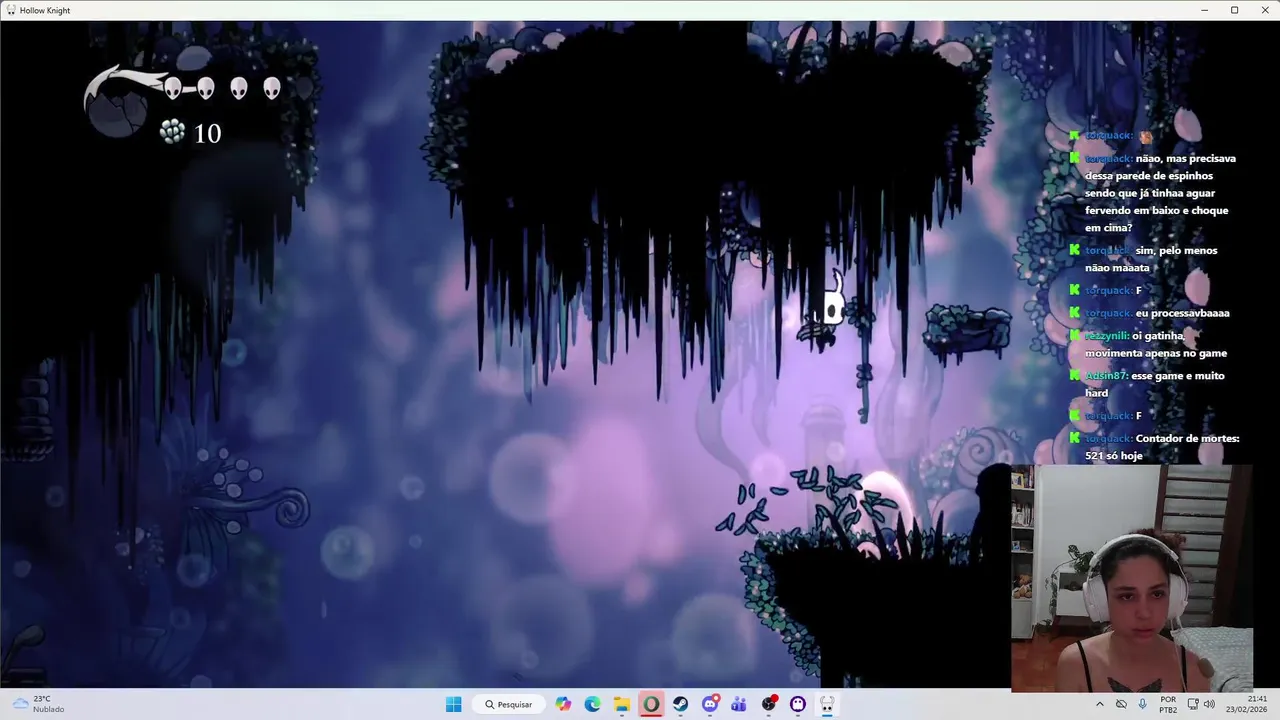Open the Windows Start menu

(453, 704)
